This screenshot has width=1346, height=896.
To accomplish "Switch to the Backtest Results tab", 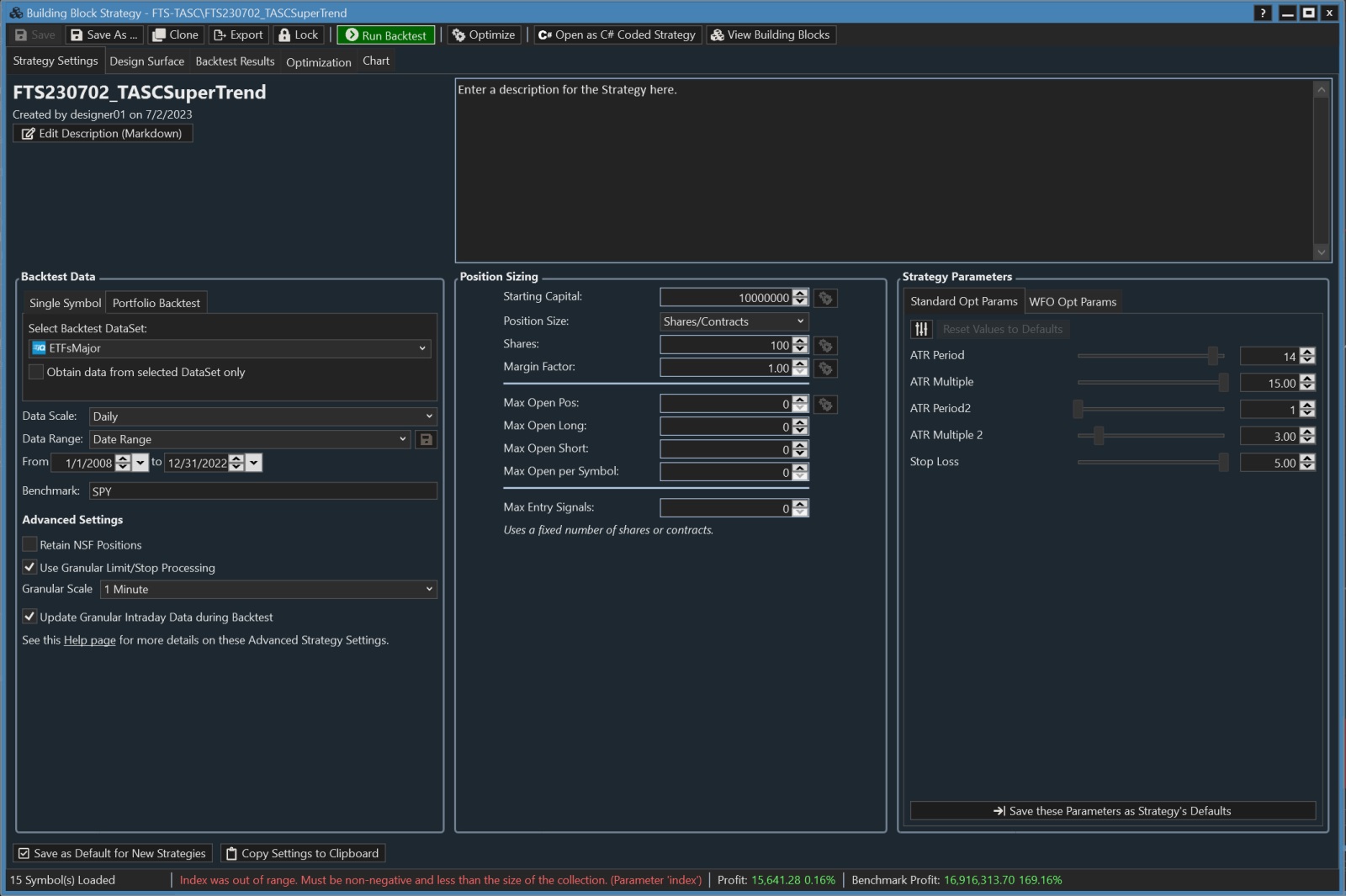I will click(235, 61).
